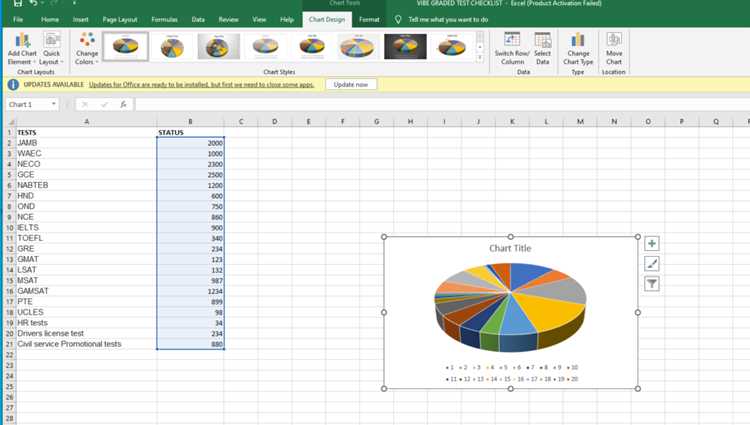Expand the Chart Styles gallery arrow
Viewport: 750px width, 425px height.
[480, 57]
